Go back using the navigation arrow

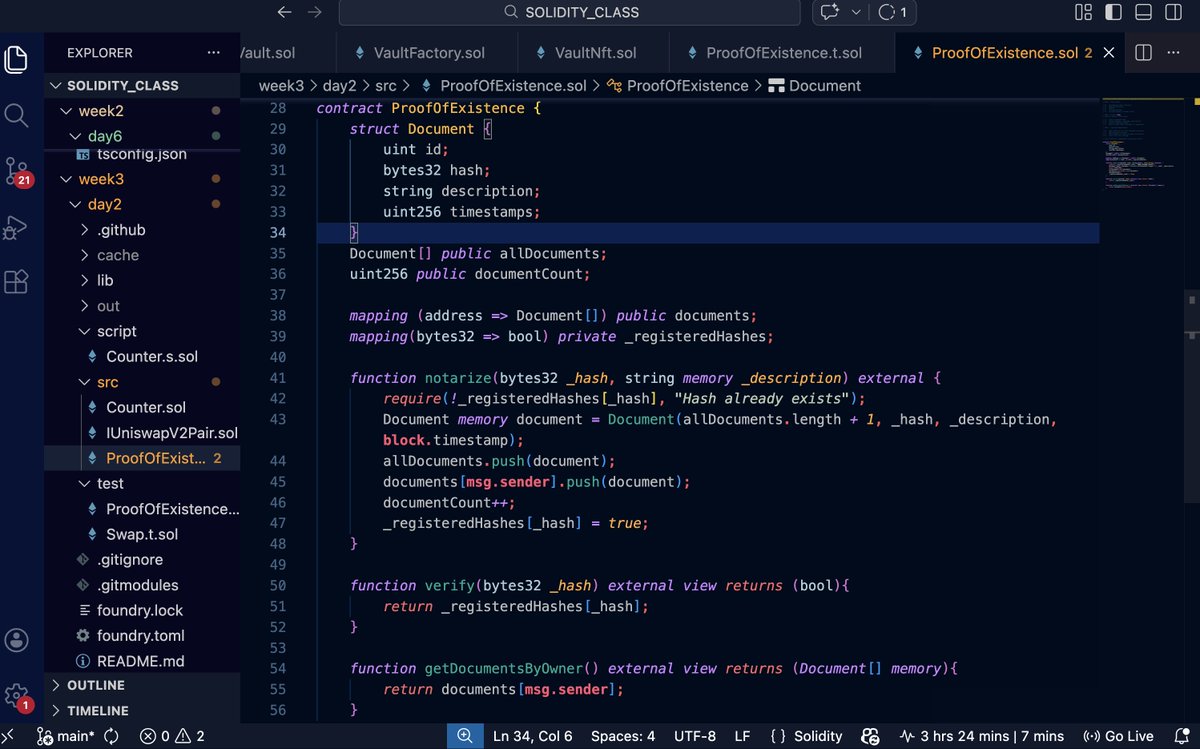pyautogui.click(x=284, y=12)
